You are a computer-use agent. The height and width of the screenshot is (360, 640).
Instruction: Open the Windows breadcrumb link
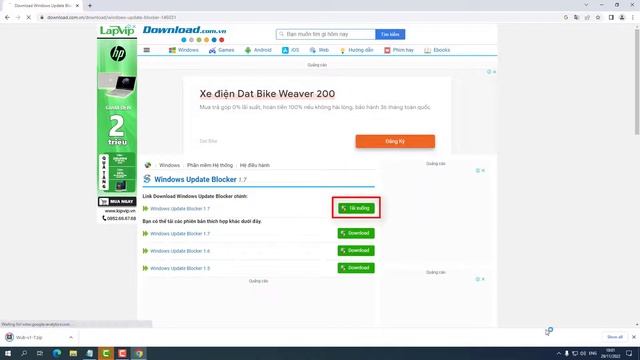point(169,165)
